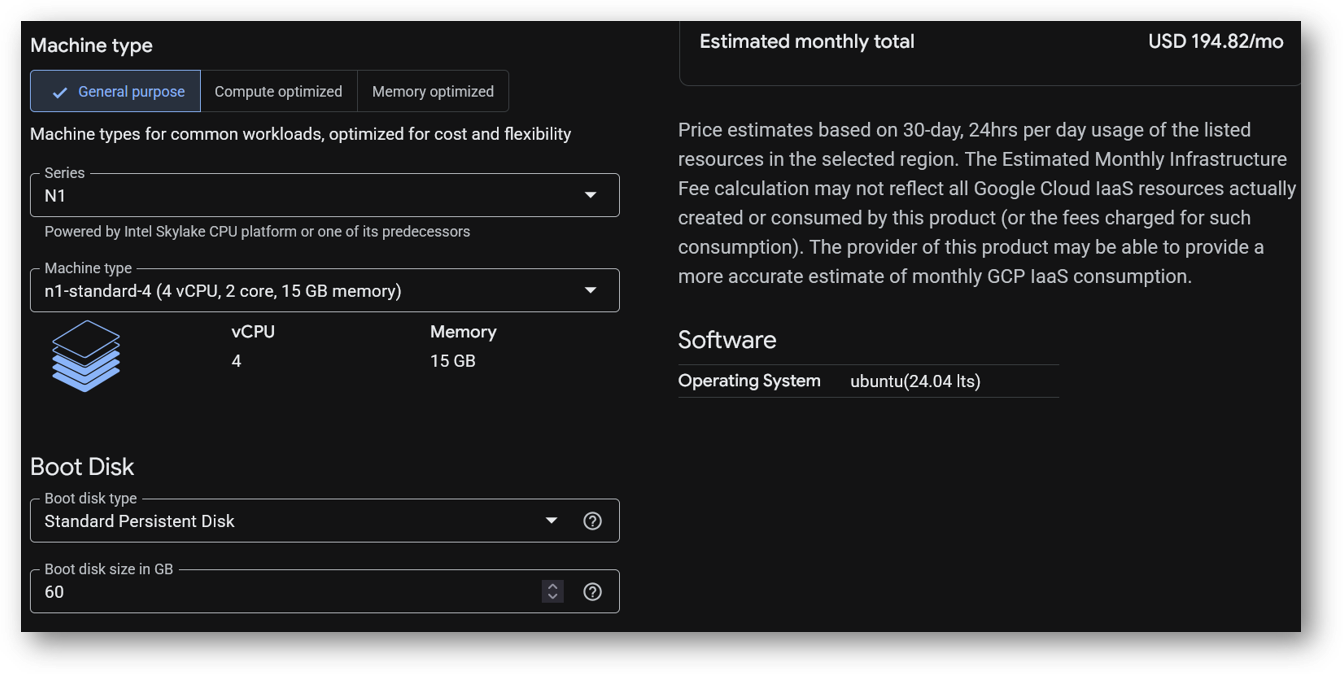Click the vCPU value '4'
Viewport: 1343px width, 674px height.
coord(236,361)
